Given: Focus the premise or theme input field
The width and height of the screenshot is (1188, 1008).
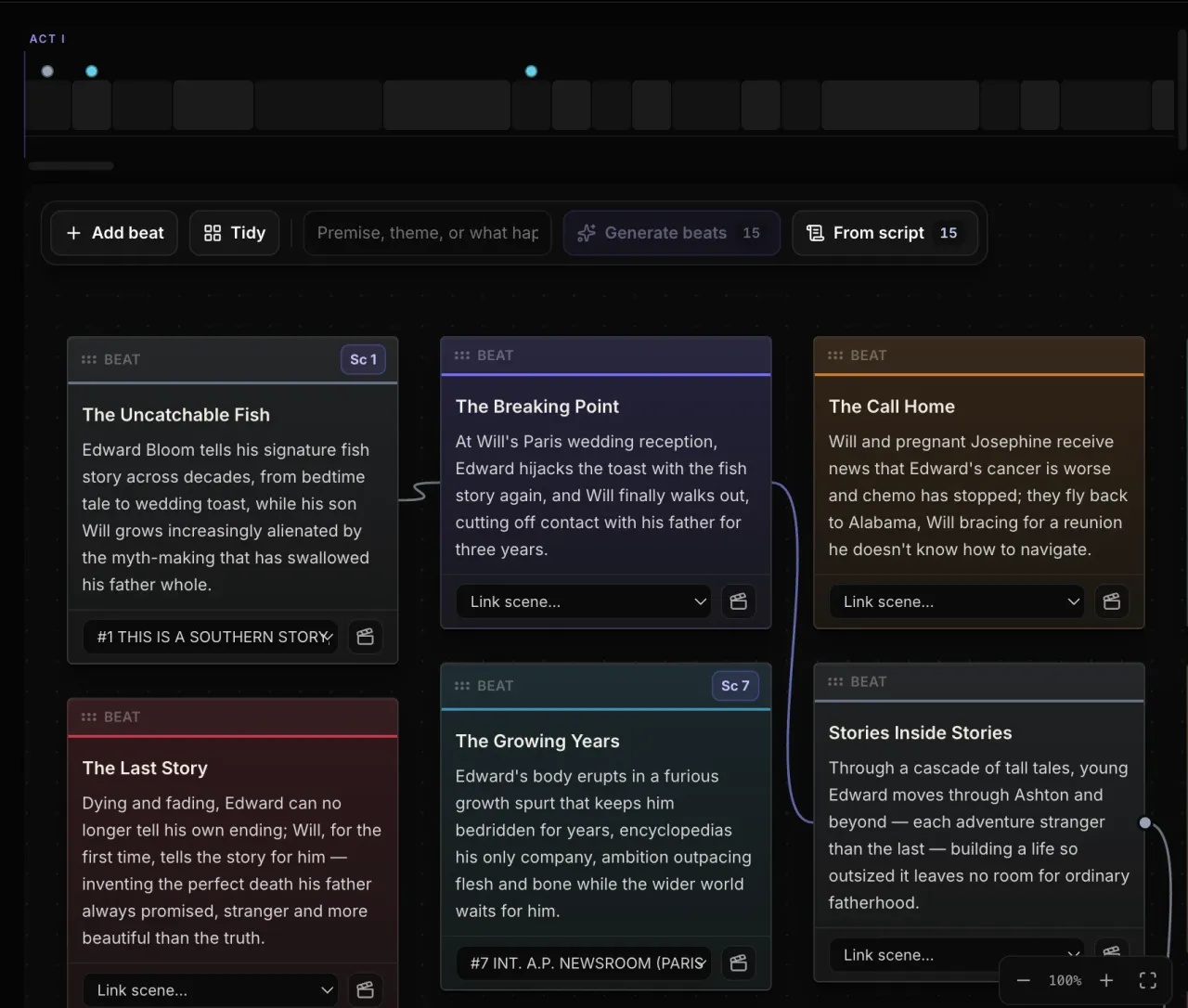Looking at the screenshot, I should (x=428, y=233).
